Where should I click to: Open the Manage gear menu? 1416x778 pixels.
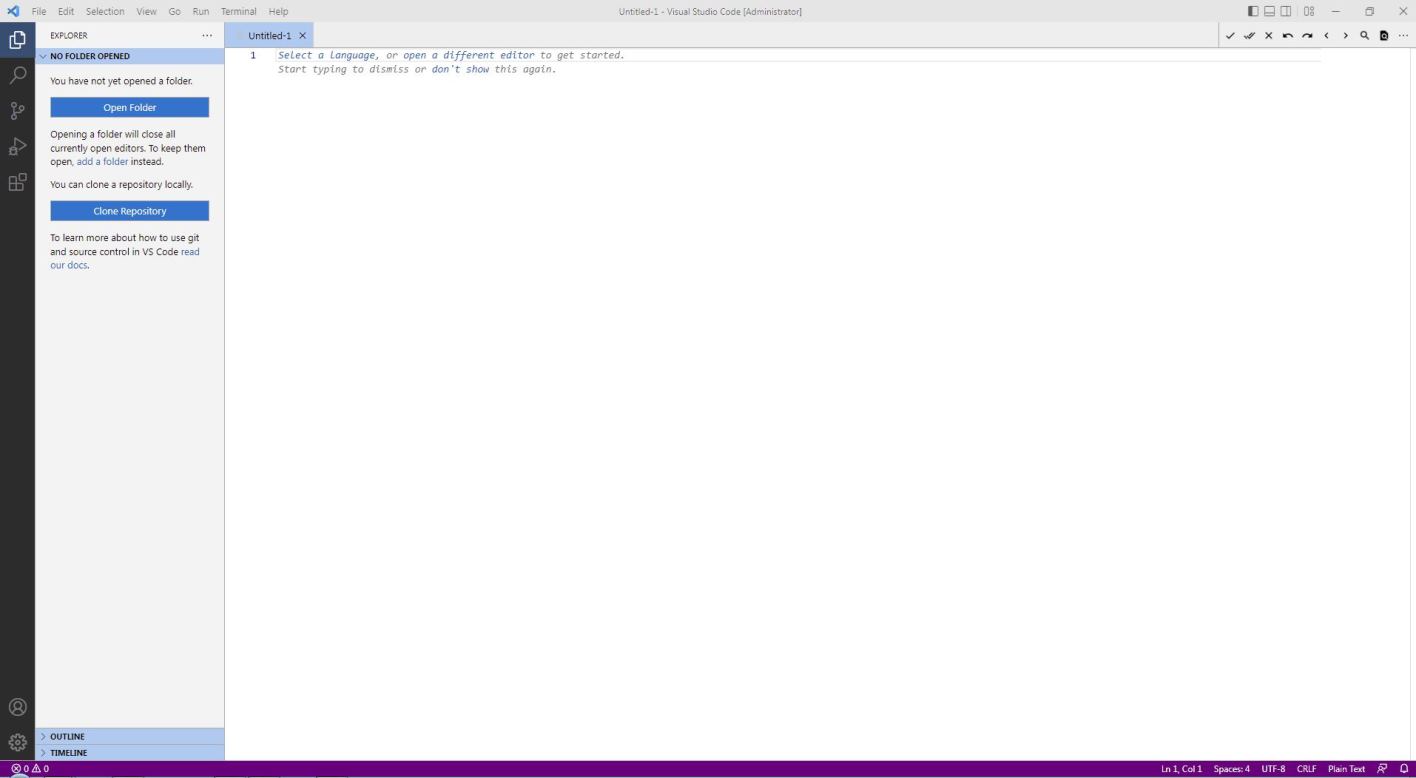[x=17, y=743]
